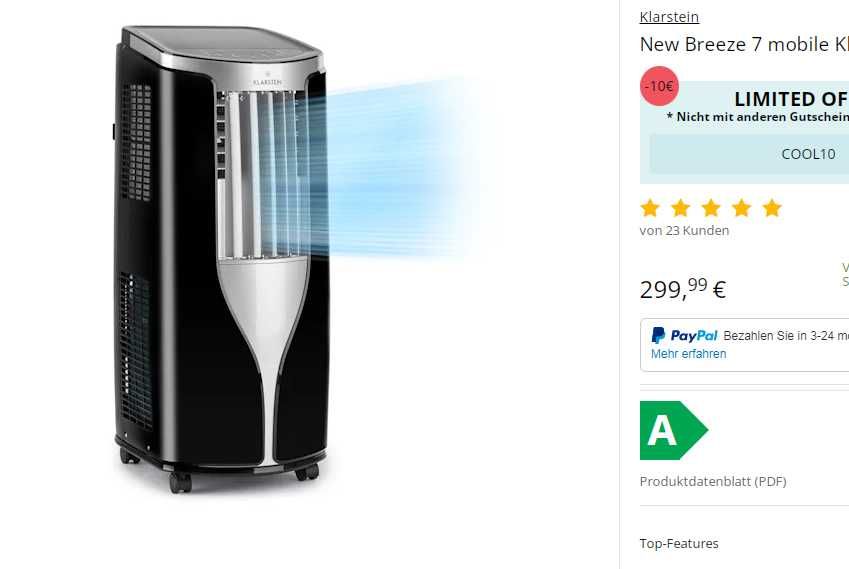The height and width of the screenshot is (569, 849).
Task: Click Mehr erfahren PayPal link
Action: pyautogui.click(x=688, y=354)
